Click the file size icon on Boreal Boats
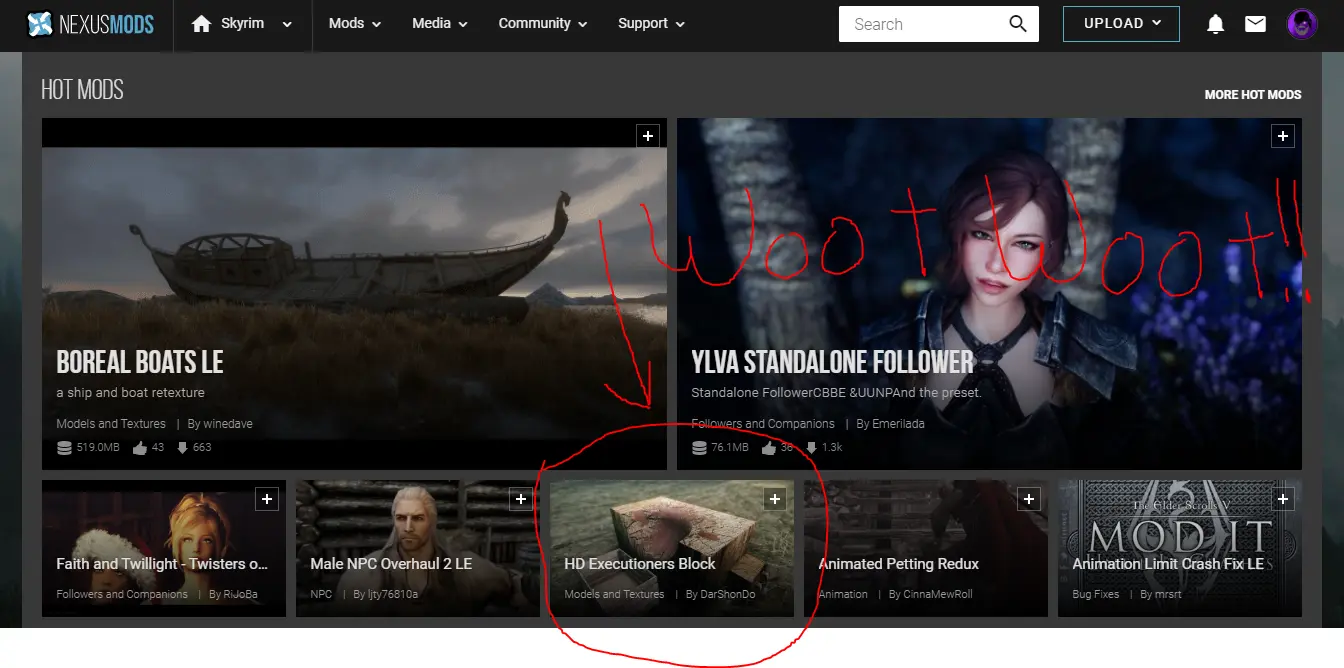The height and width of the screenshot is (668, 1344). (64, 448)
